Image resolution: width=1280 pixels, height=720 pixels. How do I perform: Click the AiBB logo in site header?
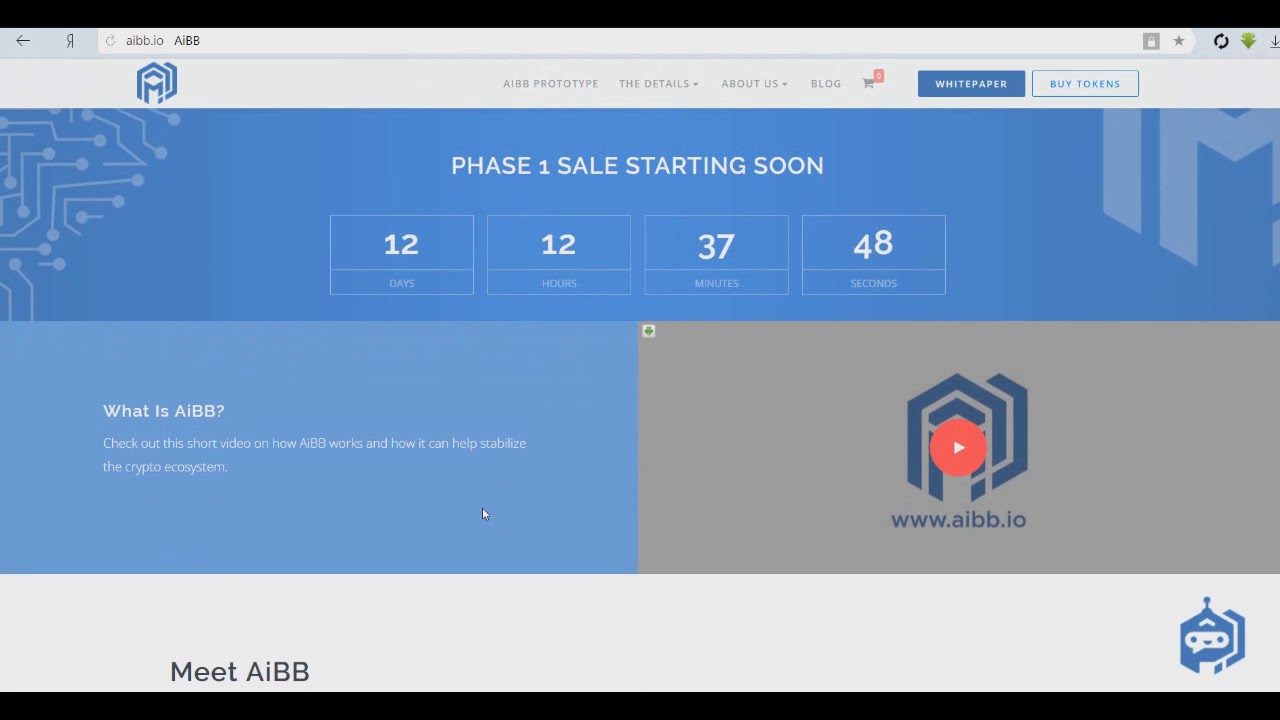(157, 83)
